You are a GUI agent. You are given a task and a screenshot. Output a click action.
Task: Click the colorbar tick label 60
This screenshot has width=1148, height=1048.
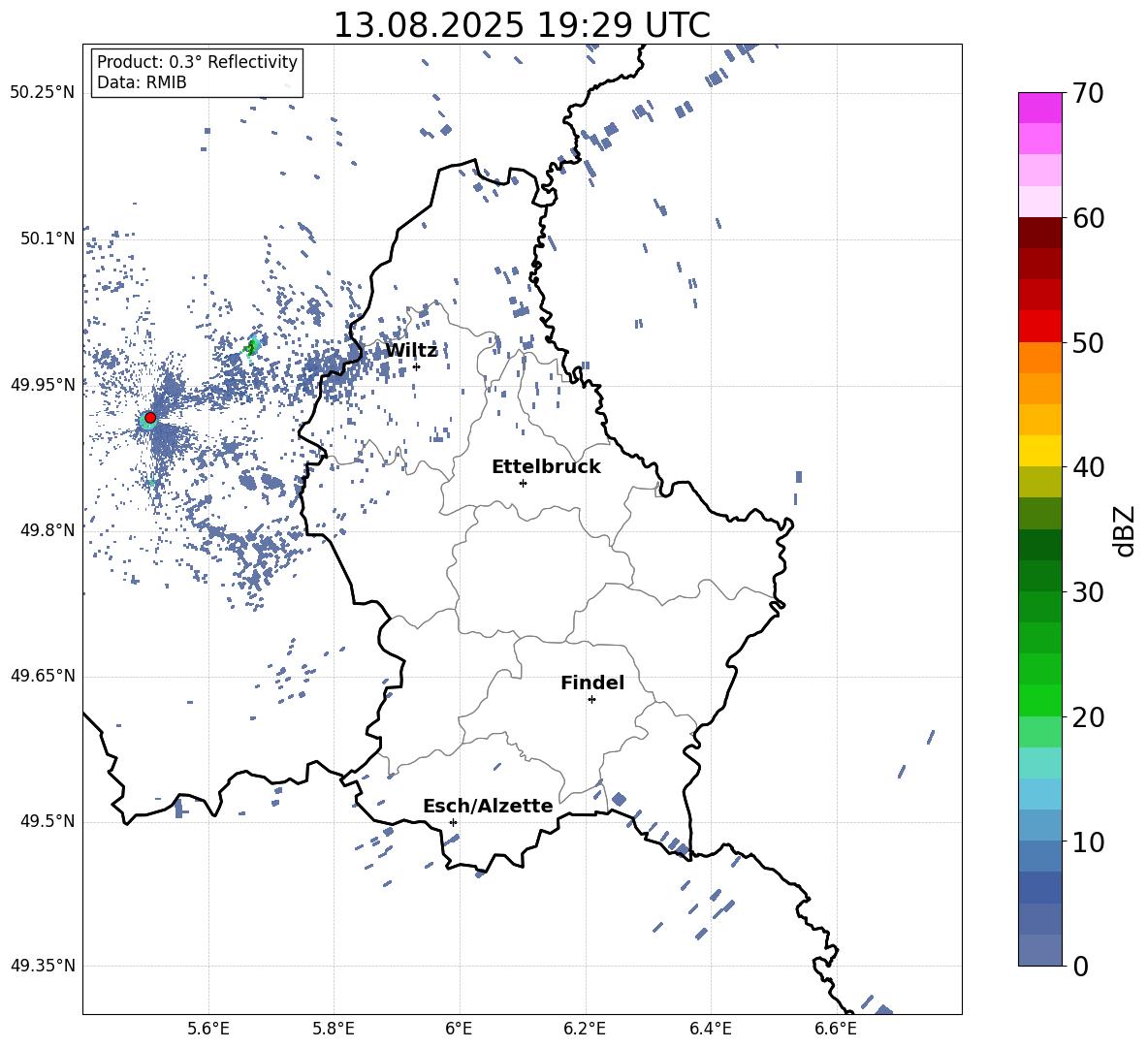pyautogui.click(x=1088, y=218)
